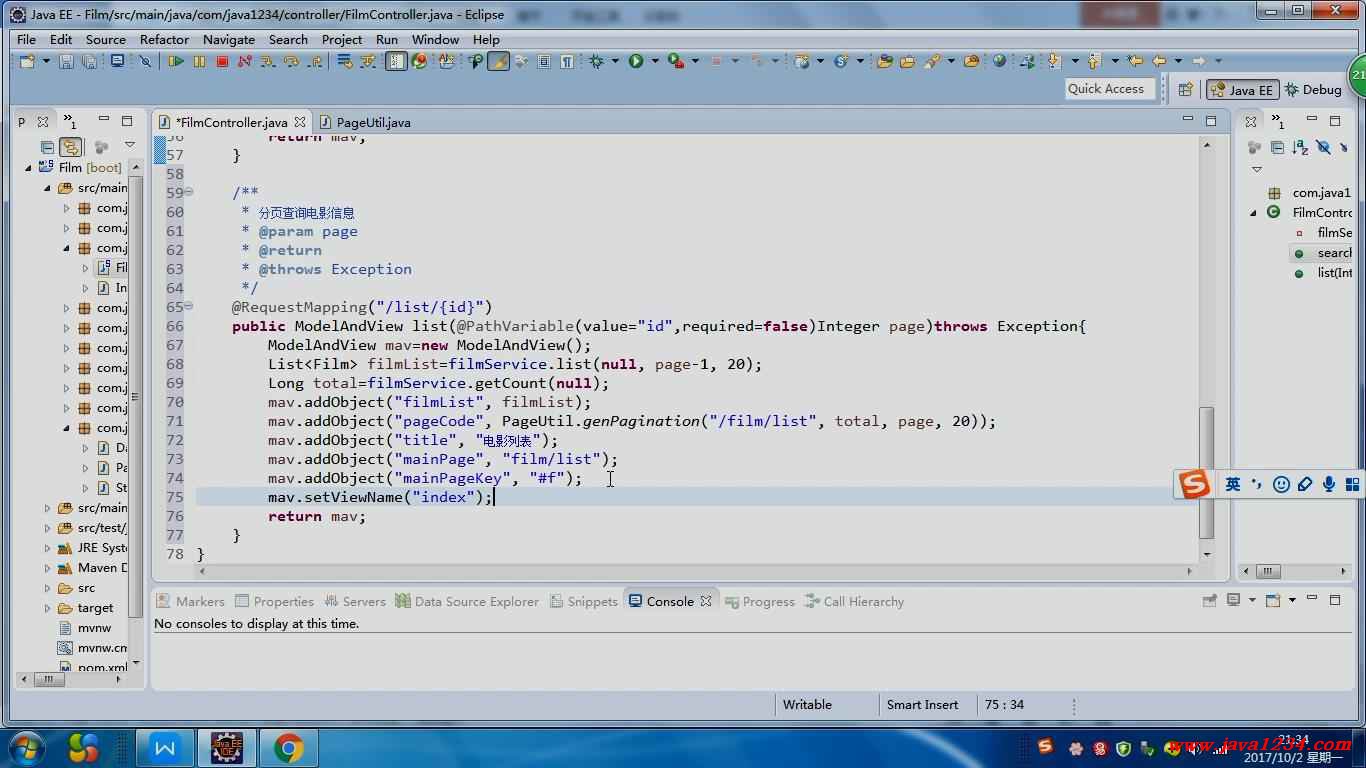The height and width of the screenshot is (768, 1366).
Task: Toggle Mark Occurrences highlighter icon
Action: [498, 62]
